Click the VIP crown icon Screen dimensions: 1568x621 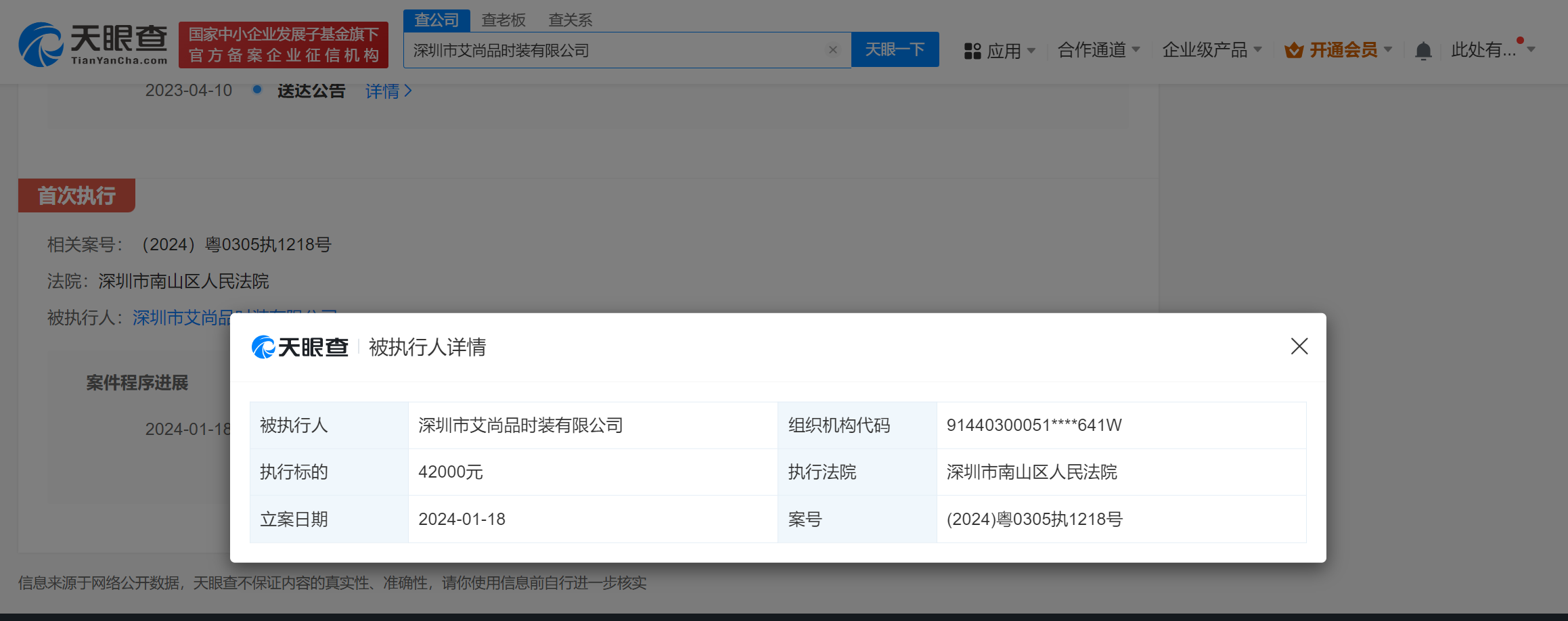(1293, 50)
